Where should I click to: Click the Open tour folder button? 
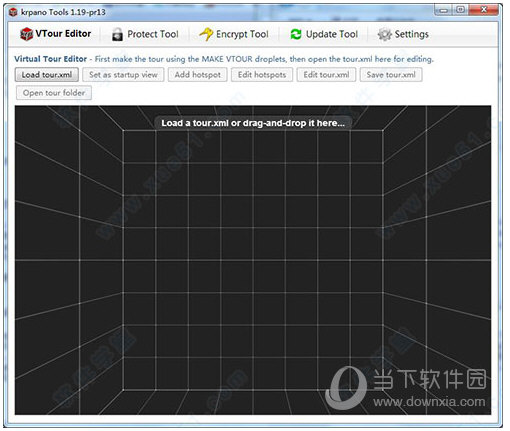pos(54,93)
